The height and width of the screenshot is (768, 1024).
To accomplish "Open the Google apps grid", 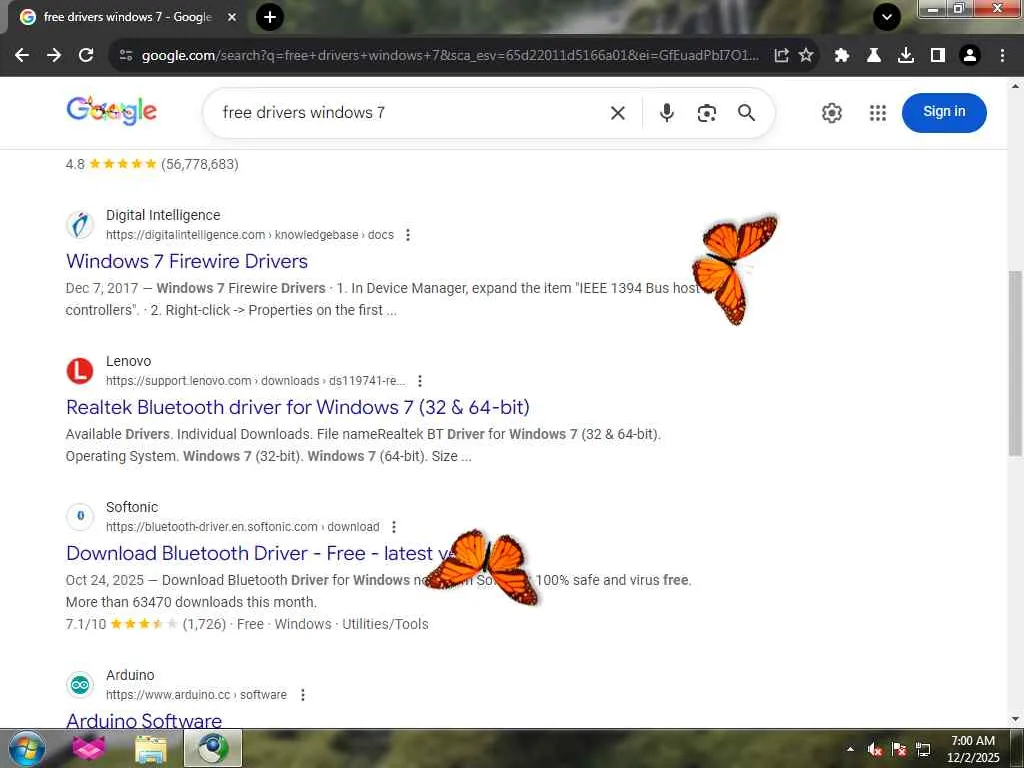I will click(x=878, y=113).
